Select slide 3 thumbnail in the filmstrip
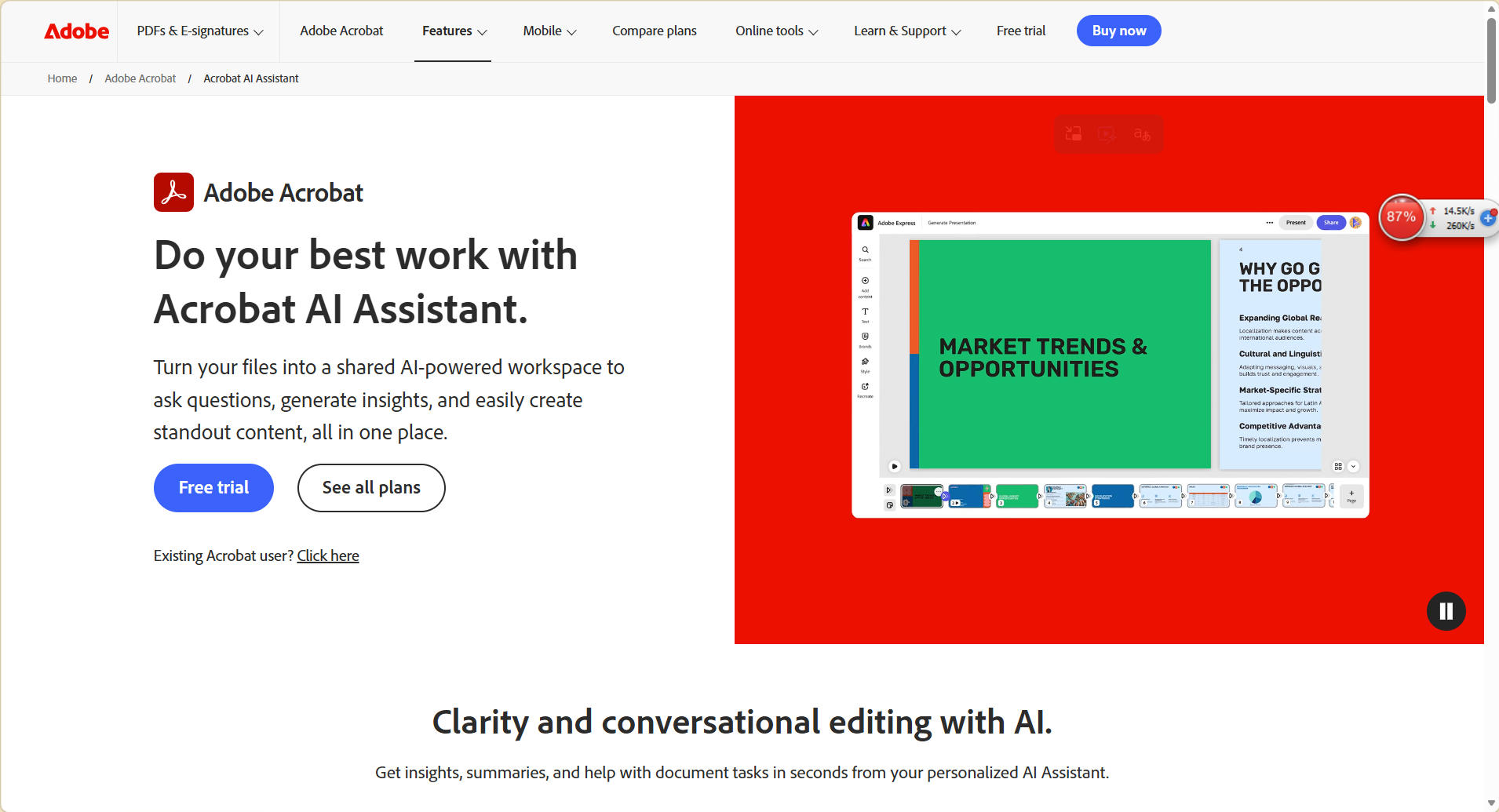This screenshot has width=1499, height=812. click(1017, 496)
